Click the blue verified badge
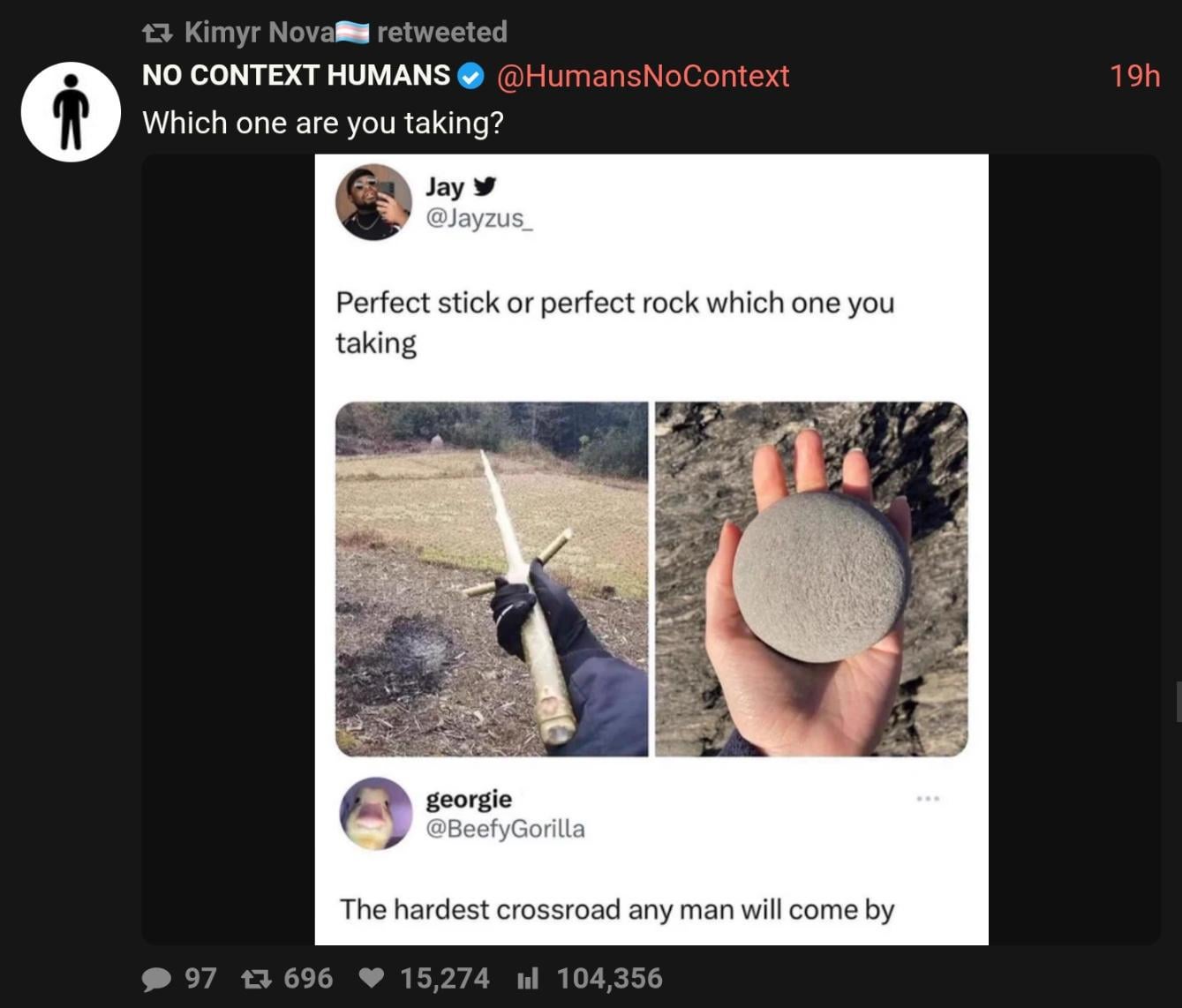Viewport: 1182px width, 1008px height. 471,77
